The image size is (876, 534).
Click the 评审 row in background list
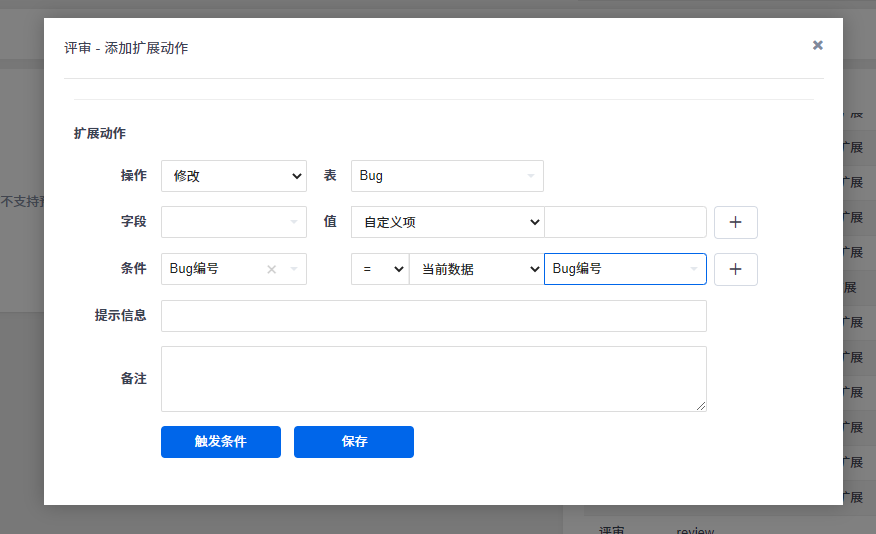[612, 530]
